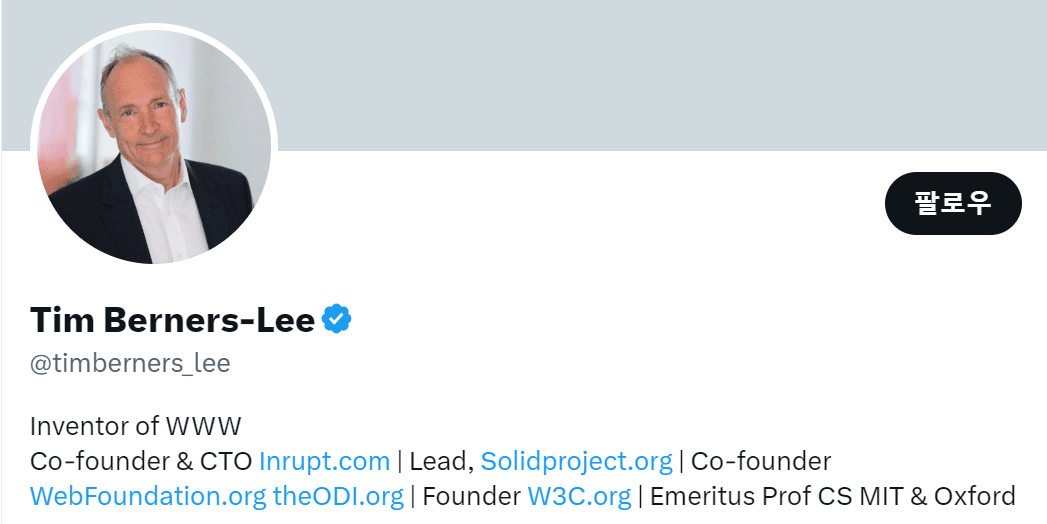This screenshot has height=524, width=1047.
Task: Click the word "MIT" in bio
Action: (878, 496)
